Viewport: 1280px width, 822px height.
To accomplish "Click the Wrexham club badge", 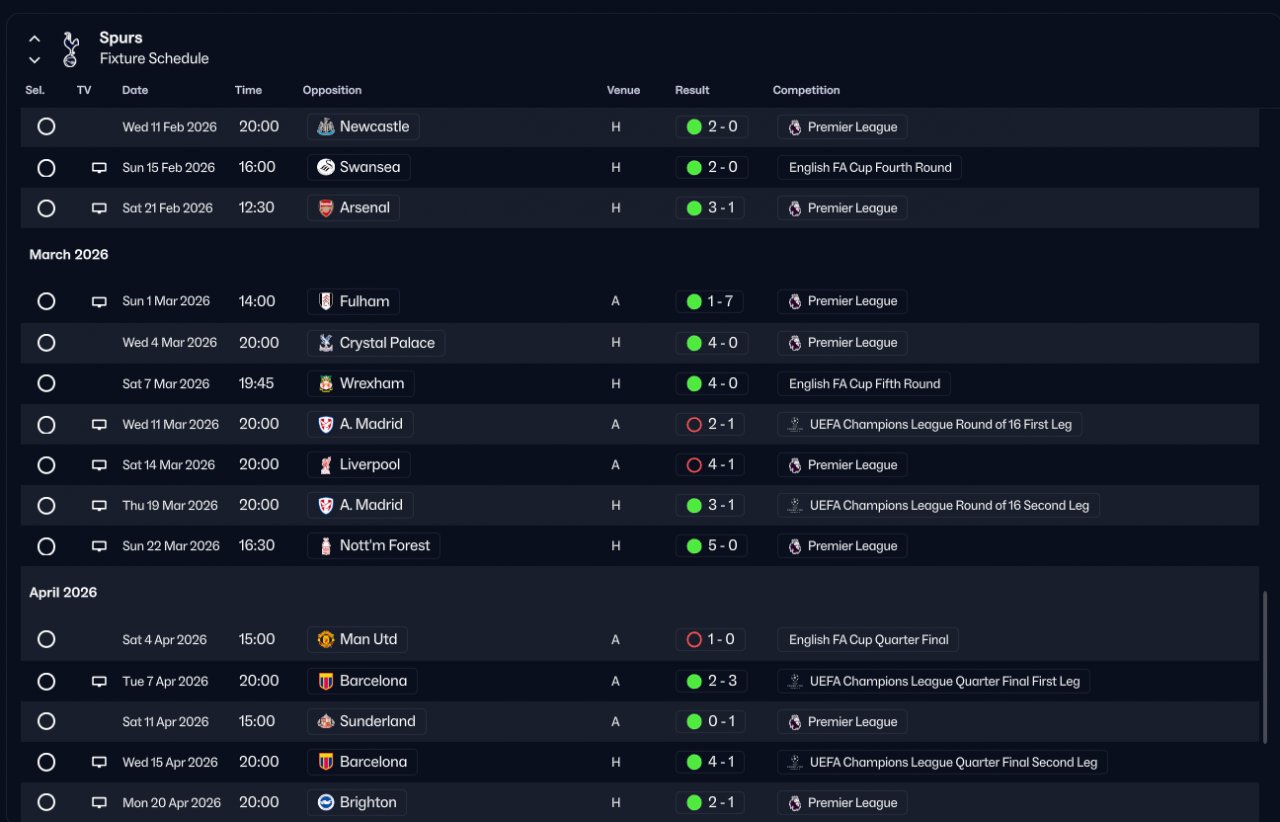I will click(x=325, y=384).
